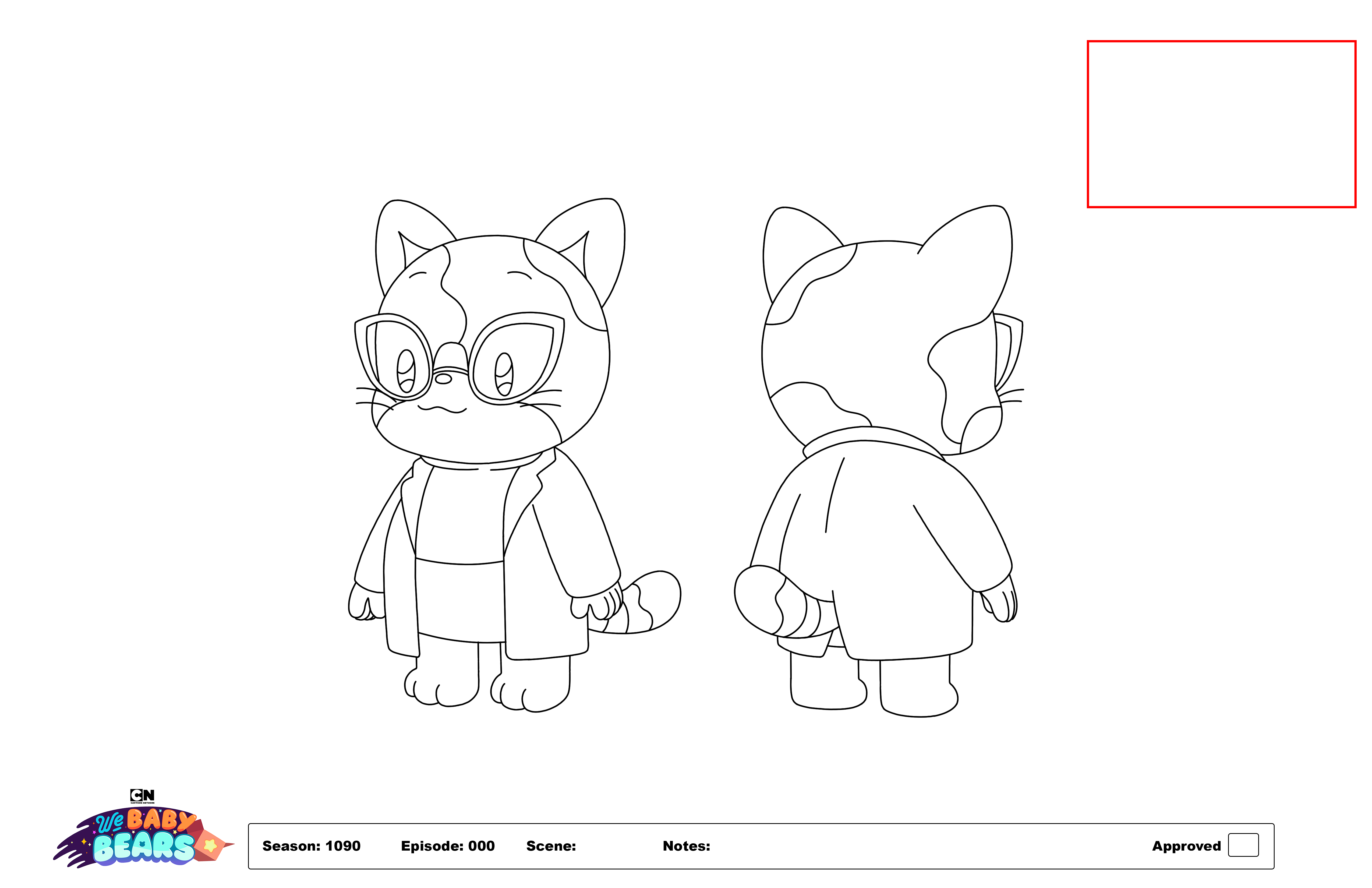Click inside the empty red rectangle
The width and height of the screenshot is (1372, 888).
1221,124
